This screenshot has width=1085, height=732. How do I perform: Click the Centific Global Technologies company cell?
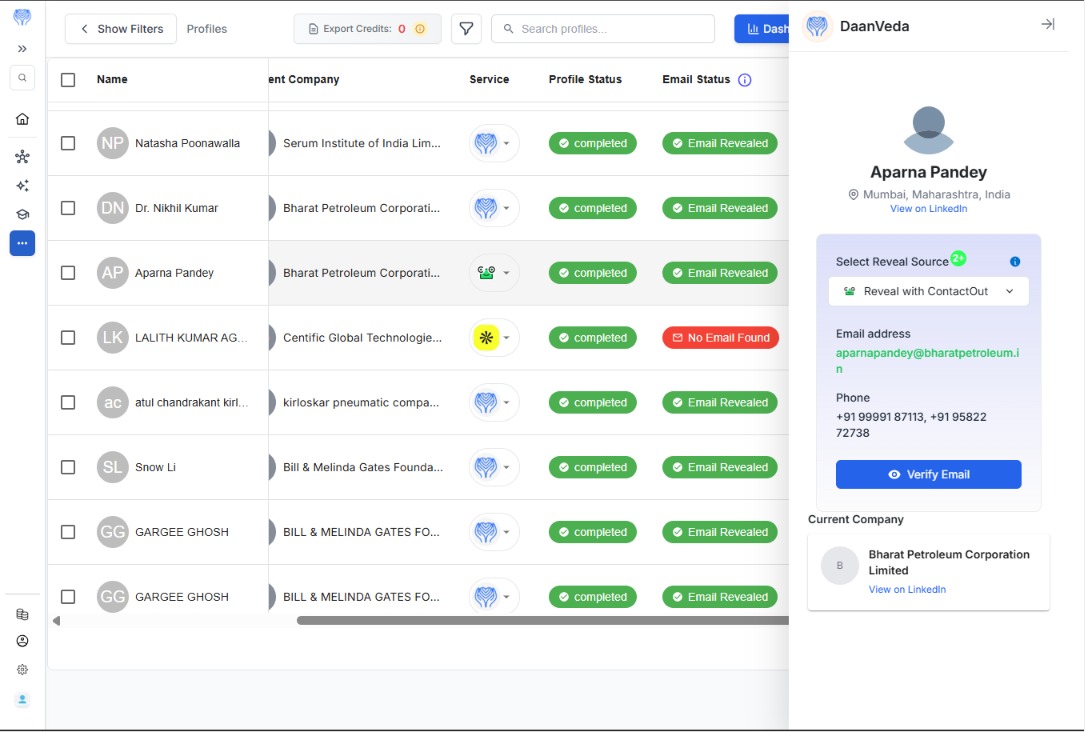[x=362, y=338]
